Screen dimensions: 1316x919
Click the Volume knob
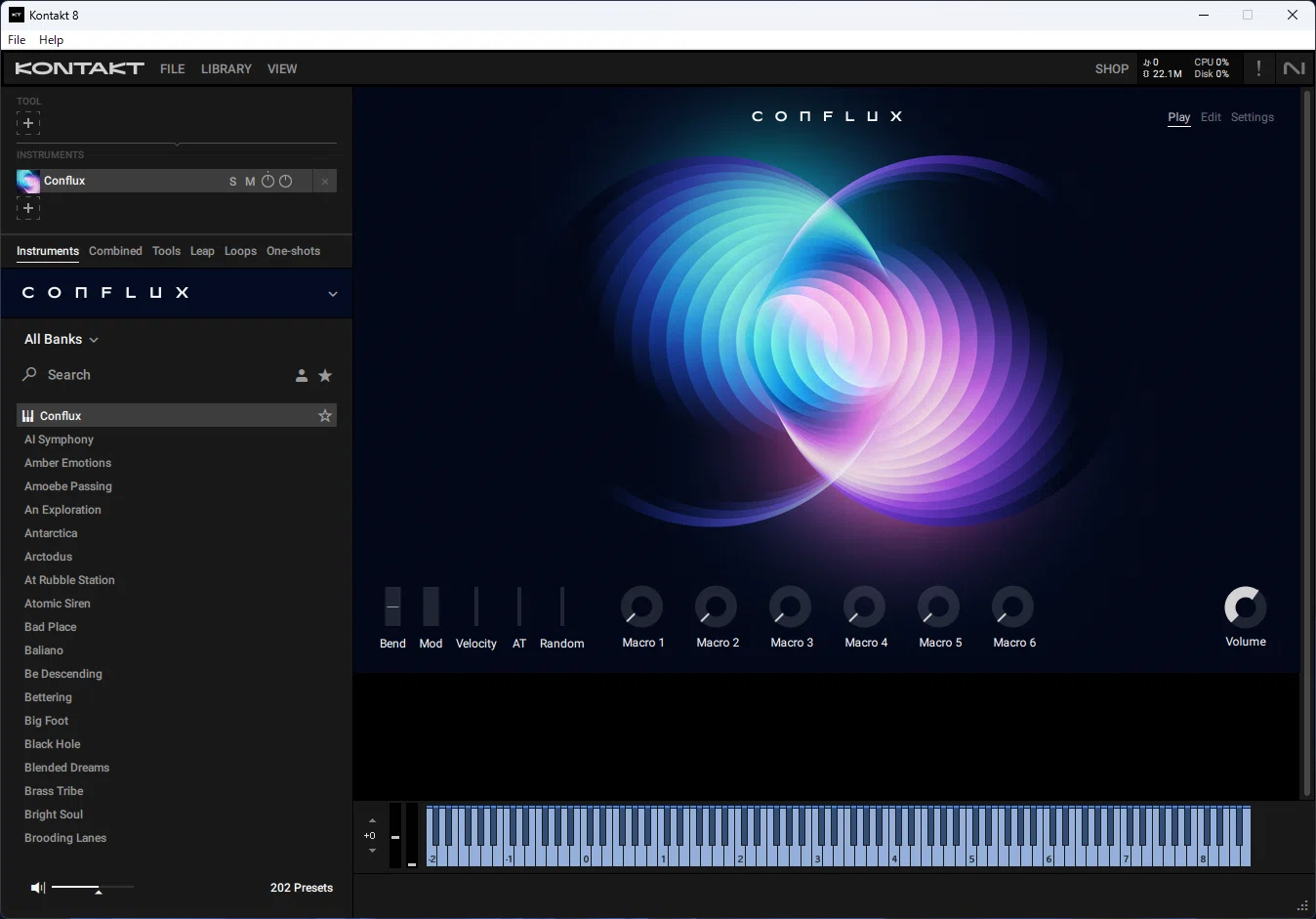click(x=1246, y=606)
